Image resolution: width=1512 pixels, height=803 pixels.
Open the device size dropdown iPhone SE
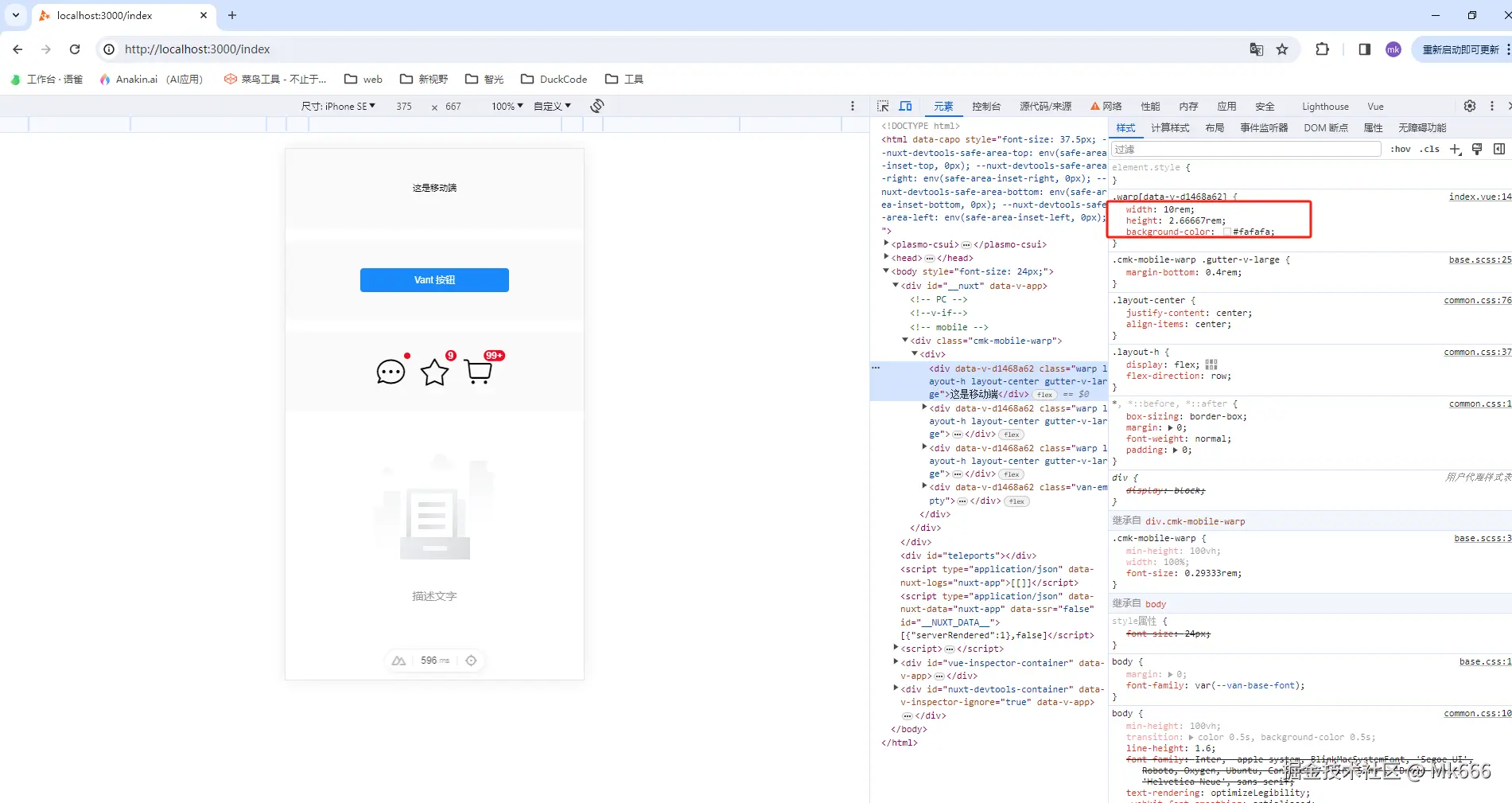tap(338, 106)
